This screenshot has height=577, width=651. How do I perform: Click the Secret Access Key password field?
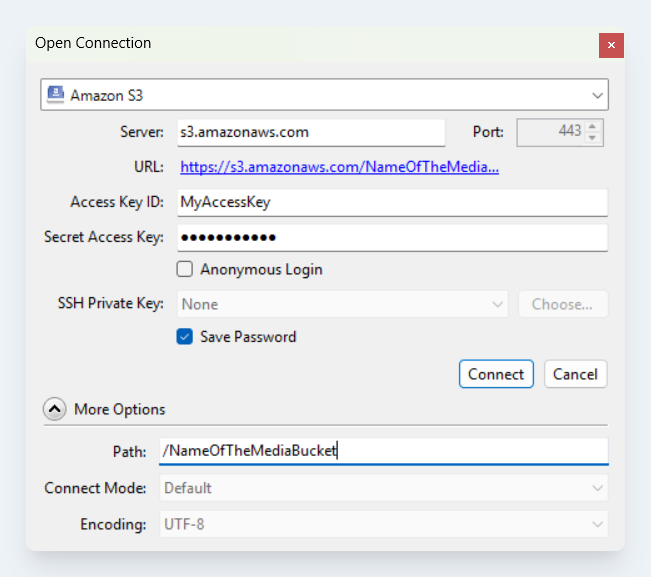392,237
